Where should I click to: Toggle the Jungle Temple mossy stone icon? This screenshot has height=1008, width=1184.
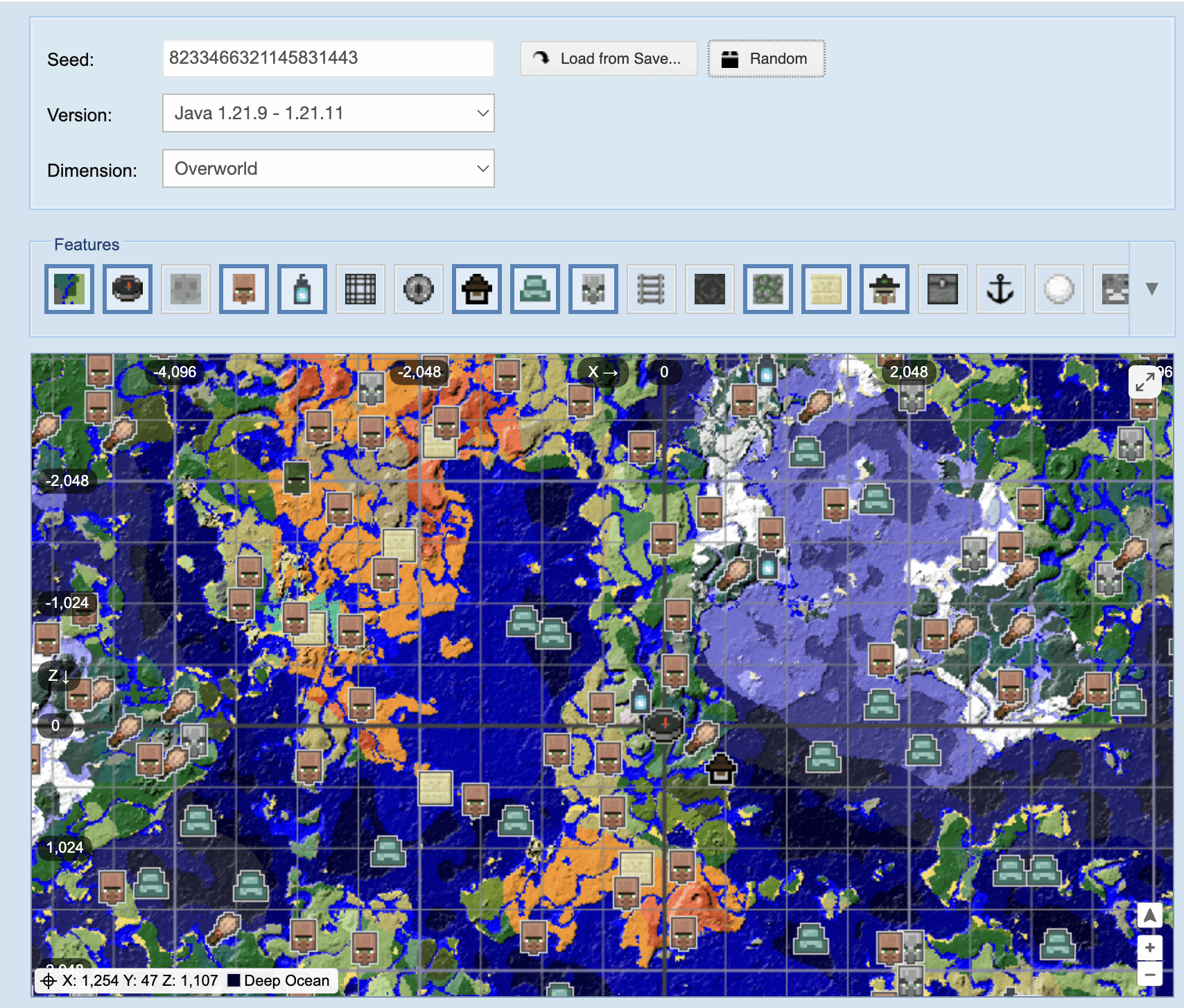(768, 289)
